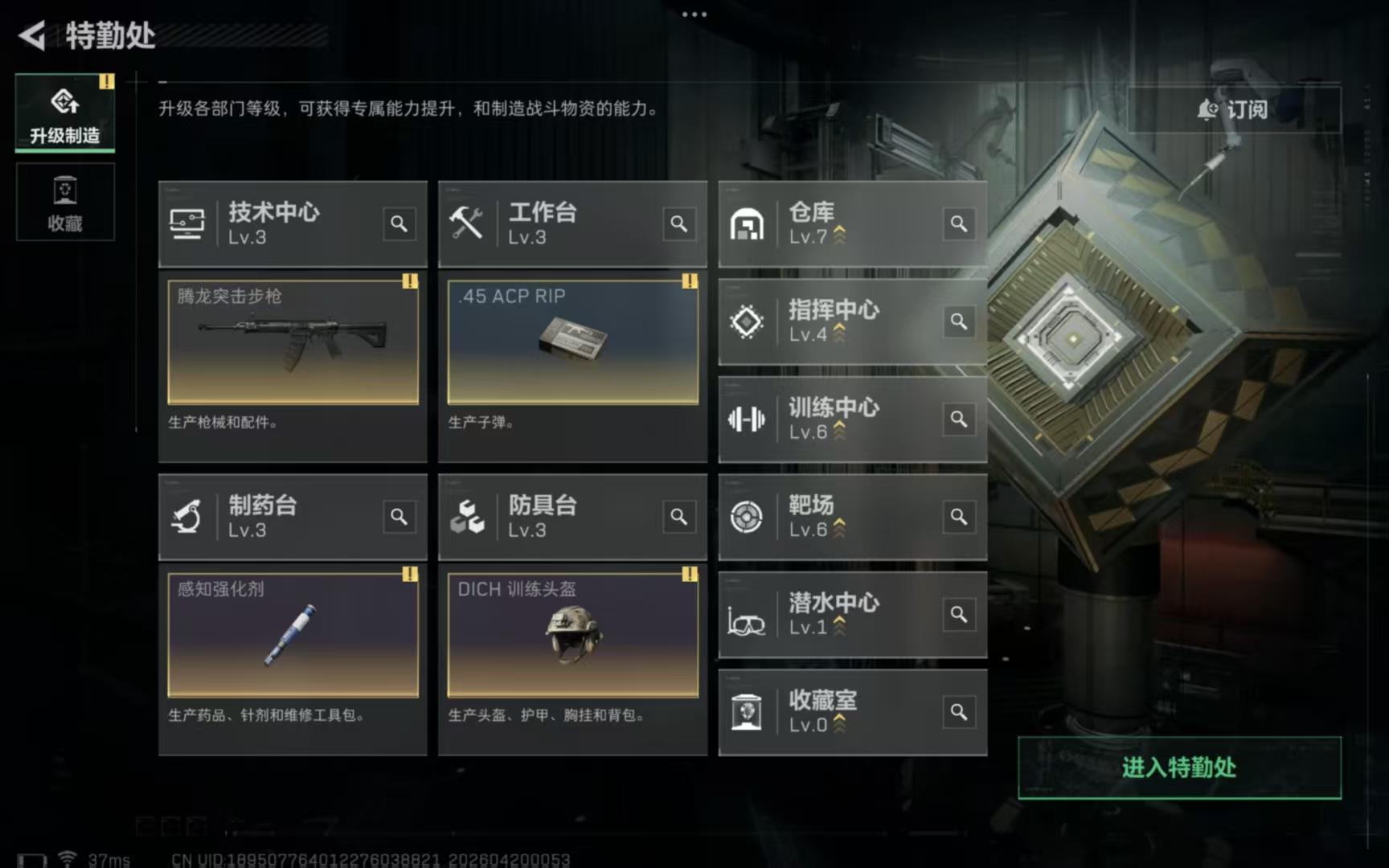Switch to the 收藏 sidebar tab
Image resolution: width=1389 pixels, height=868 pixels.
[65, 202]
